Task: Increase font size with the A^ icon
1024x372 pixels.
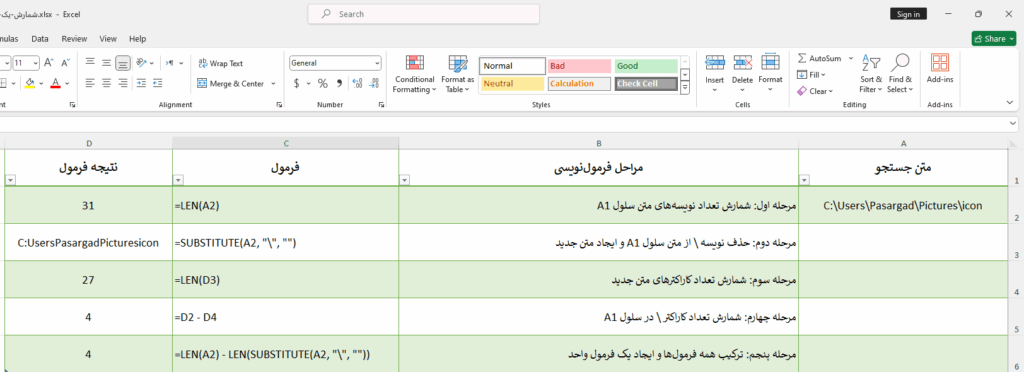Action: 49,63
